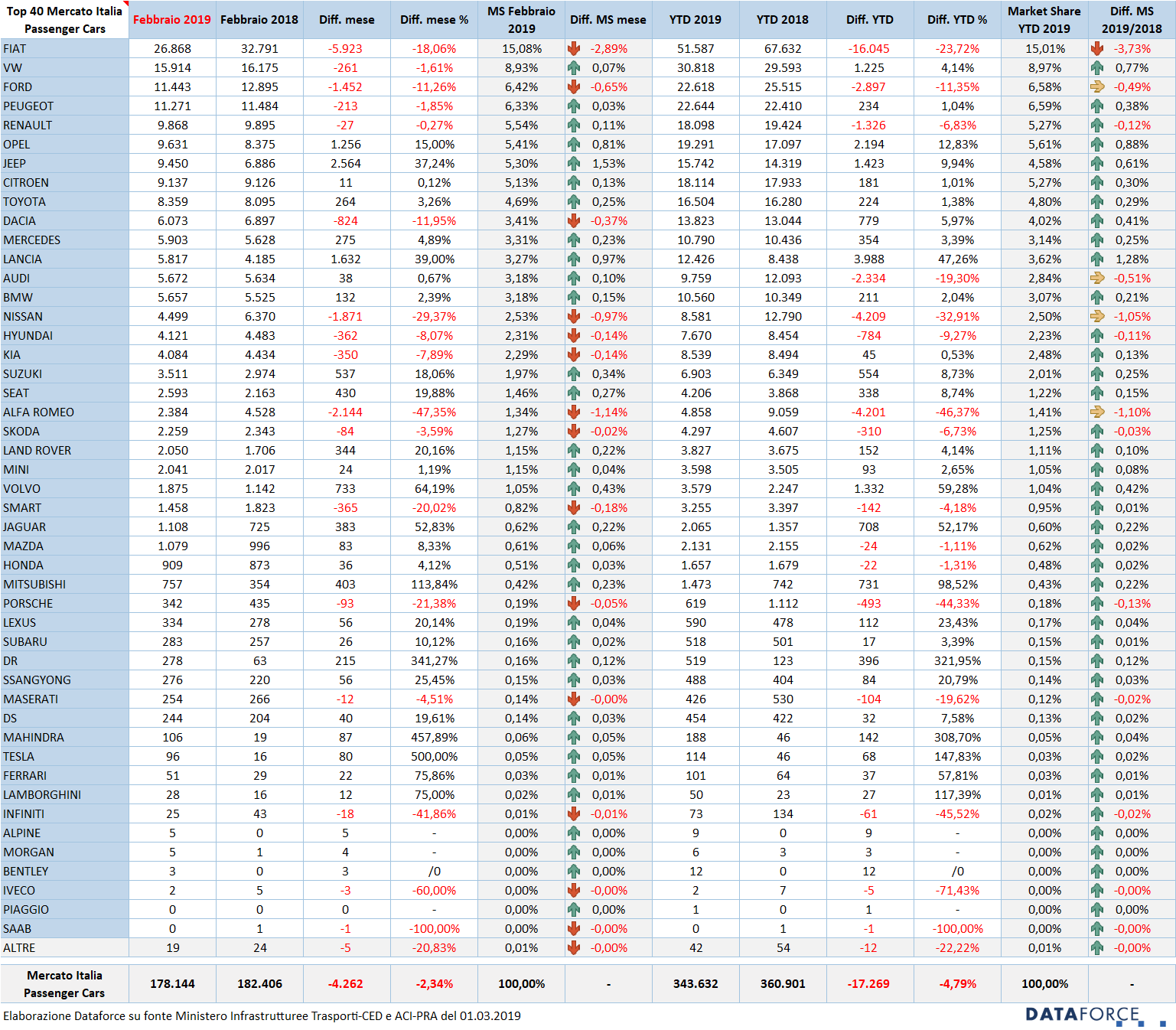Click TESLA Diff. mese % value 500,00%

pyautogui.click(x=434, y=756)
